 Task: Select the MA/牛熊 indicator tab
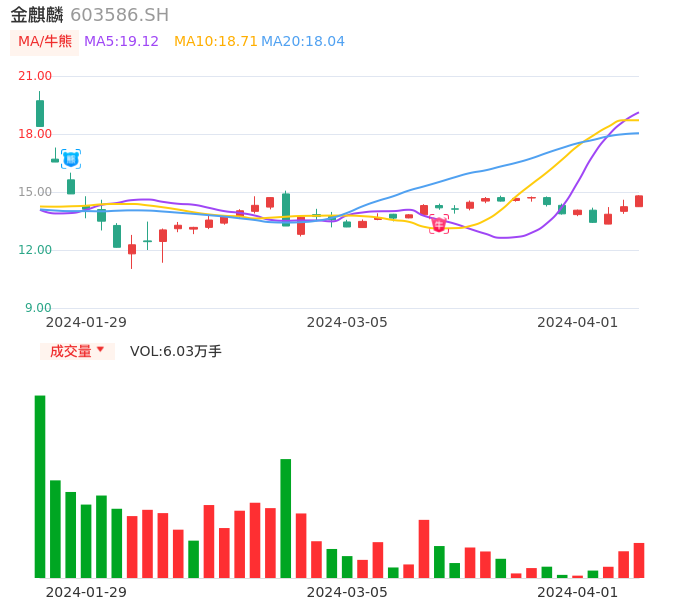[45, 42]
